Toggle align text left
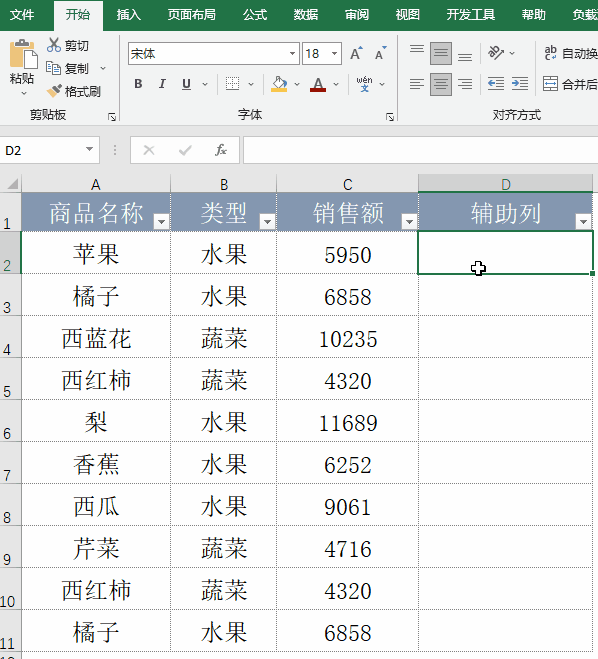 (417, 84)
